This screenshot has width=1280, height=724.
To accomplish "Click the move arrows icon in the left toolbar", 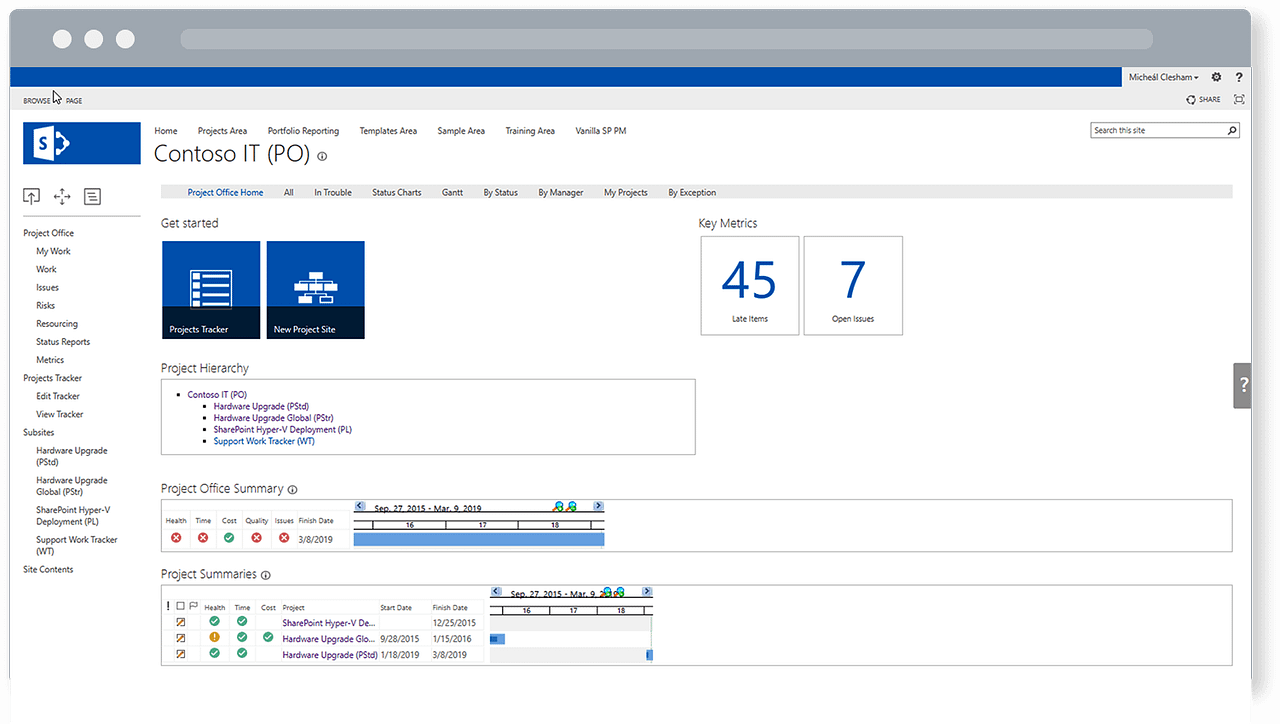I will pyautogui.click(x=61, y=196).
